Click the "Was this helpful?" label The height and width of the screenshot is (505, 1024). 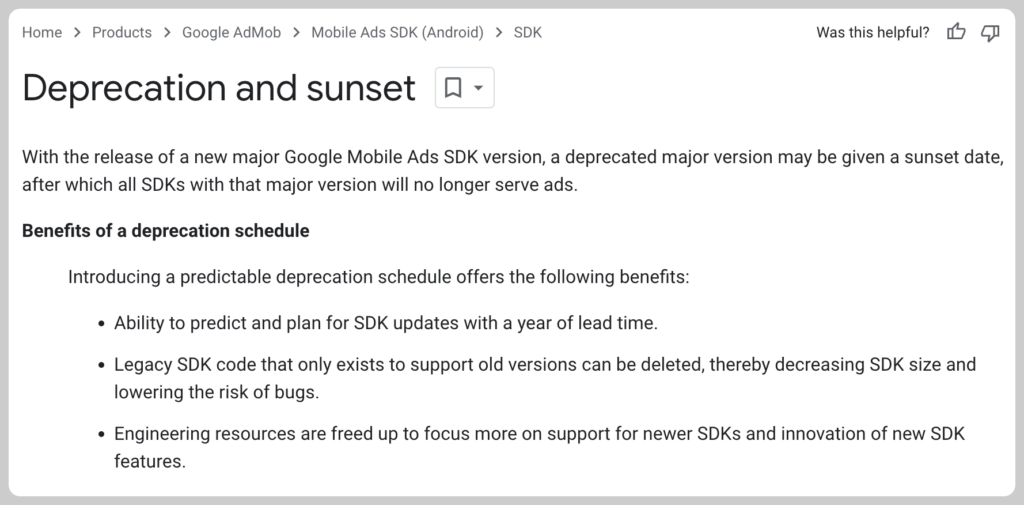point(872,33)
